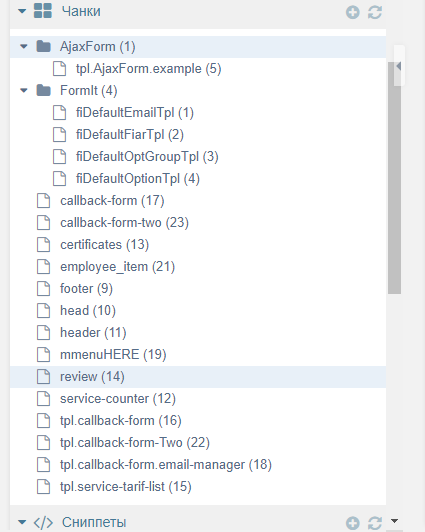Image resolution: width=425 pixels, height=532 pixels.
Task: Click file icon next to callback-form-two
Action: pyautogui.click(x=43, y=223)
